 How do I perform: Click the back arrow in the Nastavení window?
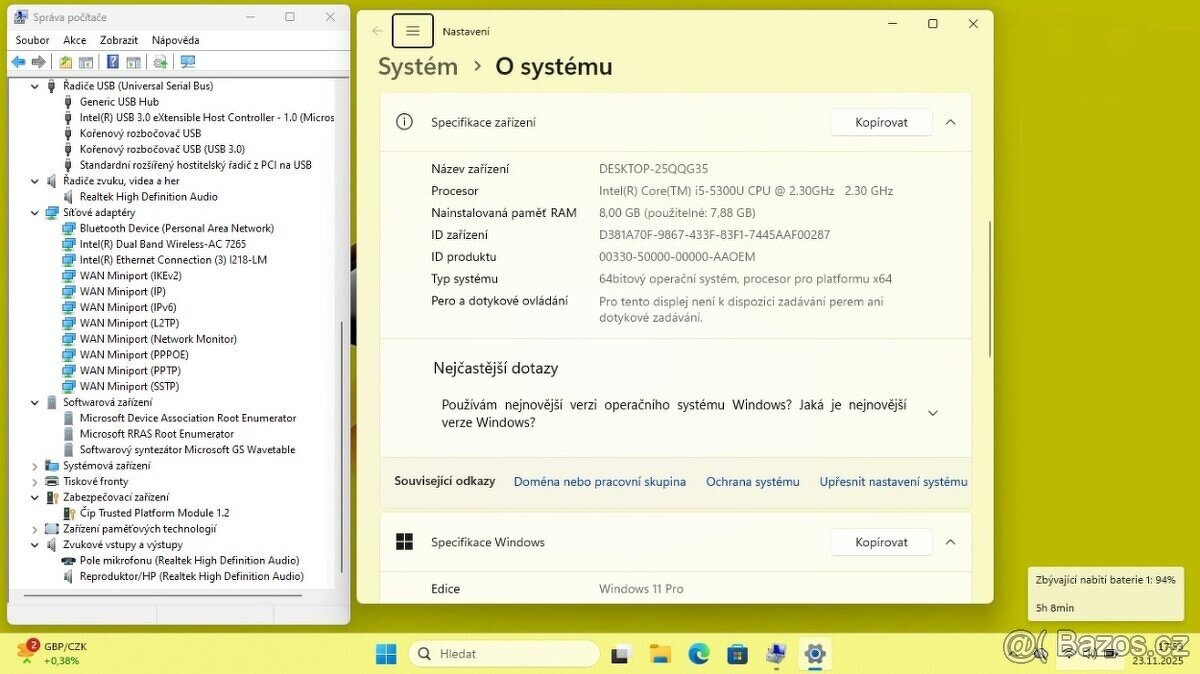tap(377, 30)
